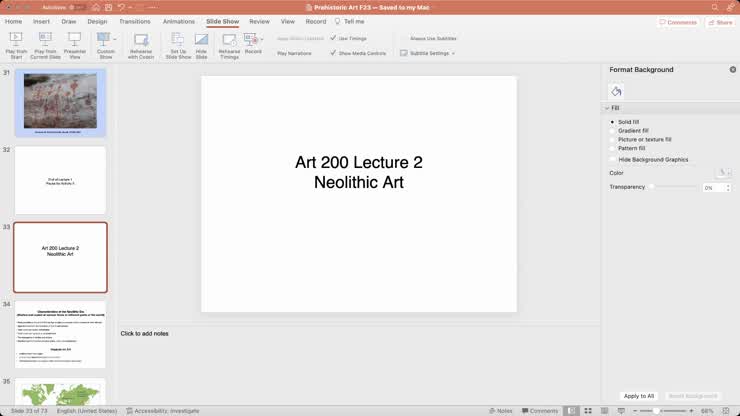Select the Gradient fill radio button
This screenshot has width=740, height=416.
(x=613, y=131)
